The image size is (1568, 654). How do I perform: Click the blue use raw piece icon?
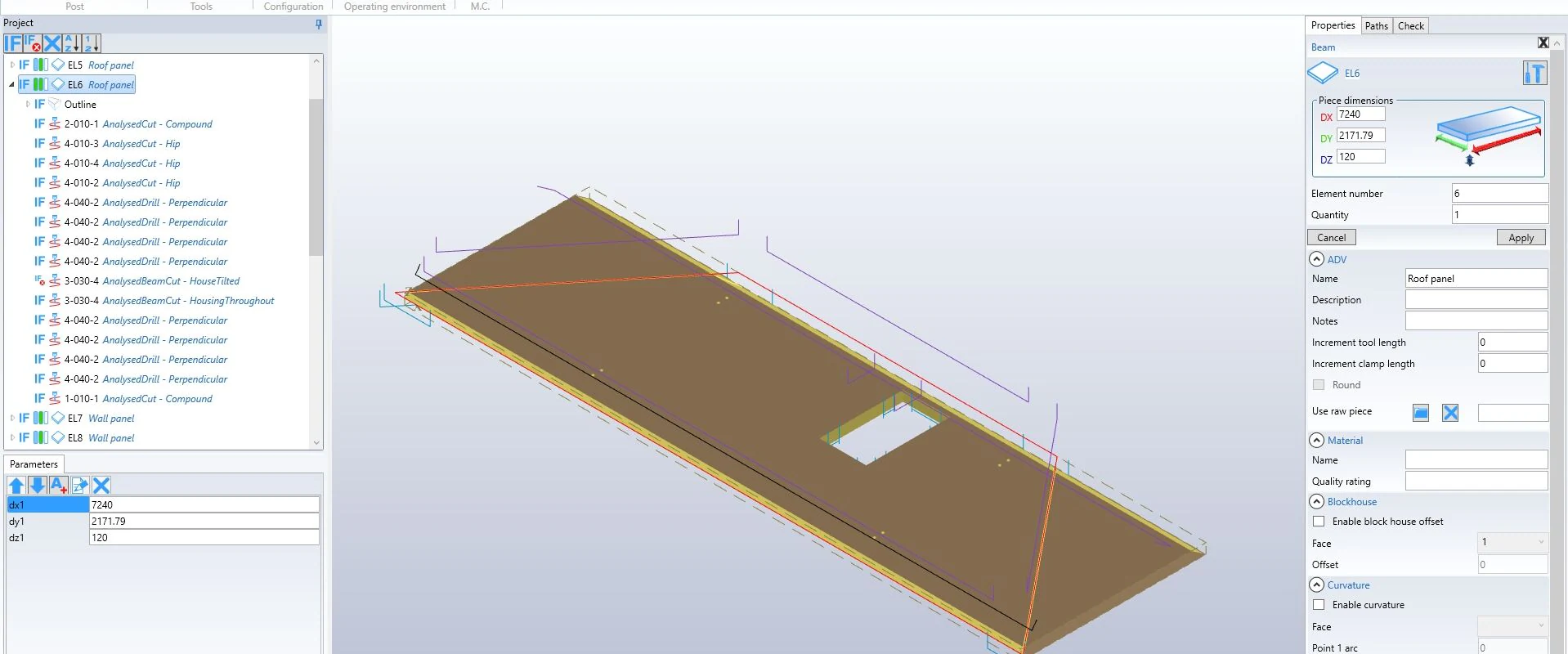pos(1421,413)
